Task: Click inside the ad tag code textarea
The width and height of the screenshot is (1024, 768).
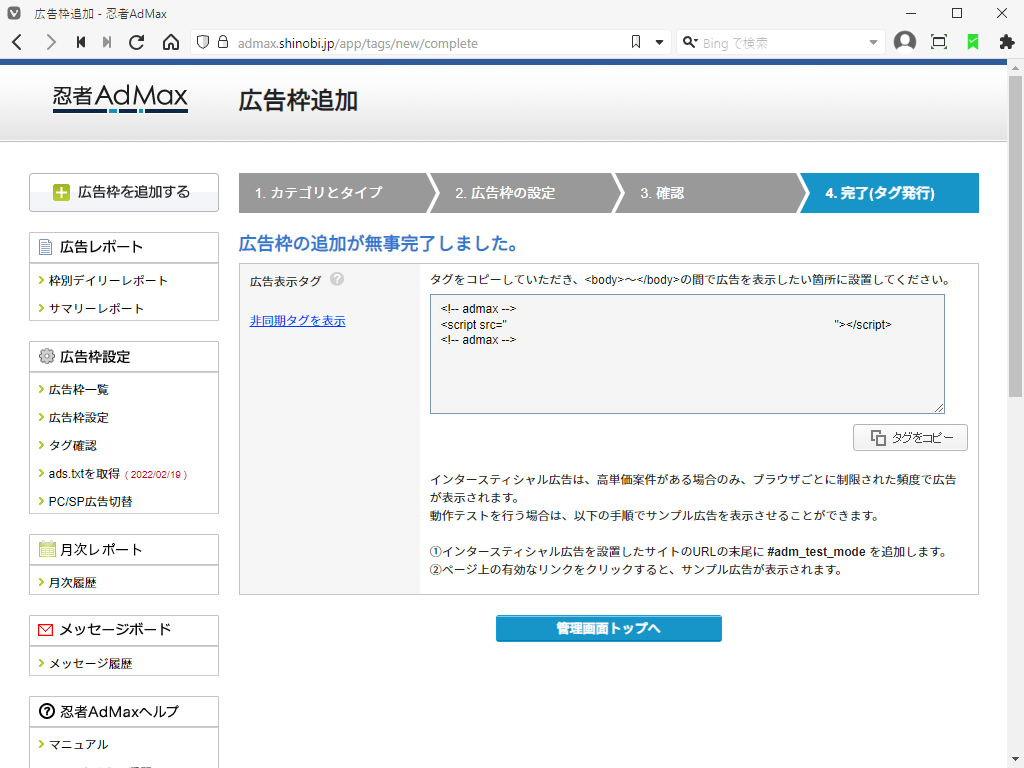Action: (x=687, y=354)
